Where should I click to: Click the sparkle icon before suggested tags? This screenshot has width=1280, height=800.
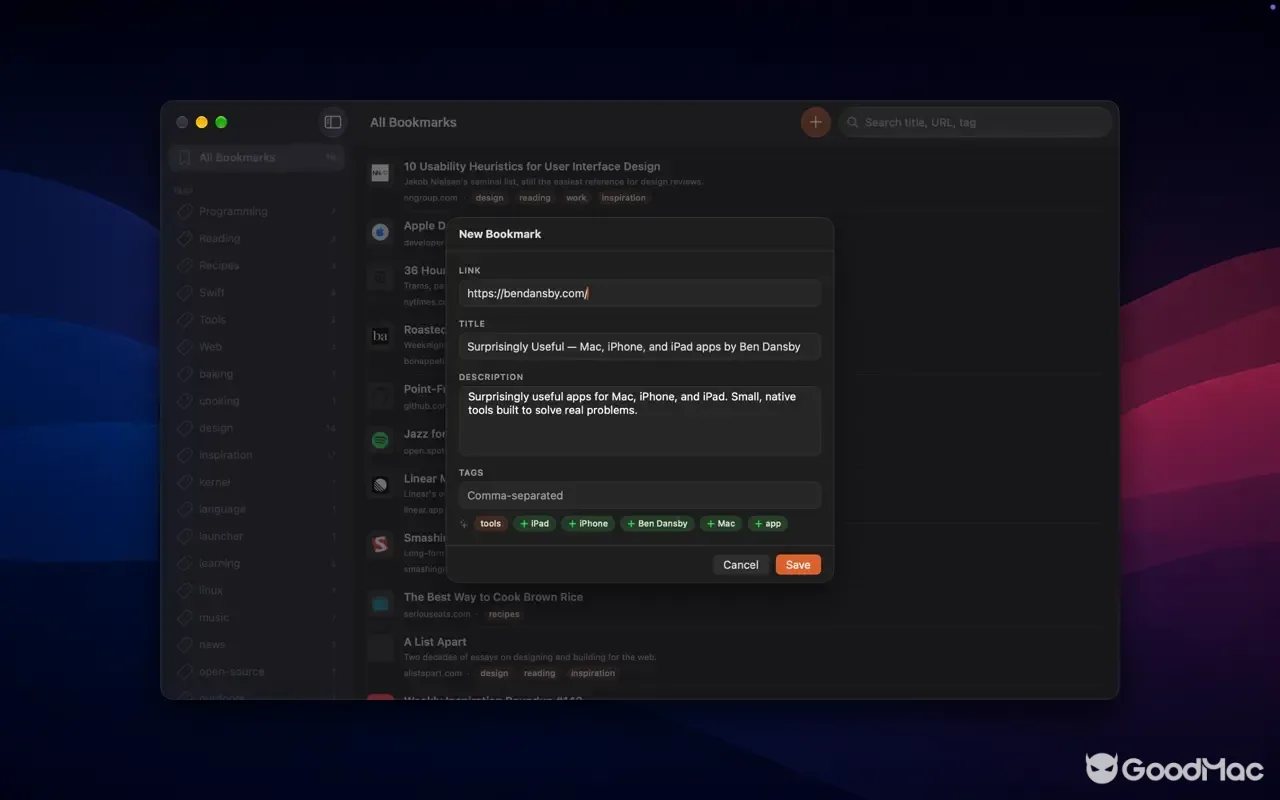(464, 524)
